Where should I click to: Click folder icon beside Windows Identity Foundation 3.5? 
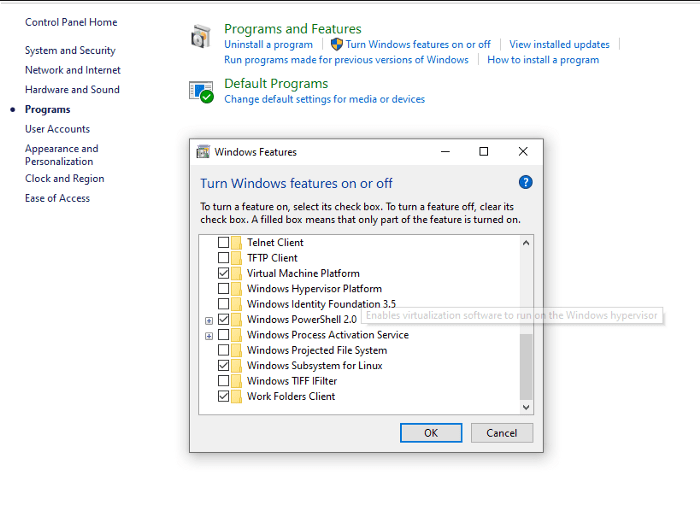(x=237, y=304)
